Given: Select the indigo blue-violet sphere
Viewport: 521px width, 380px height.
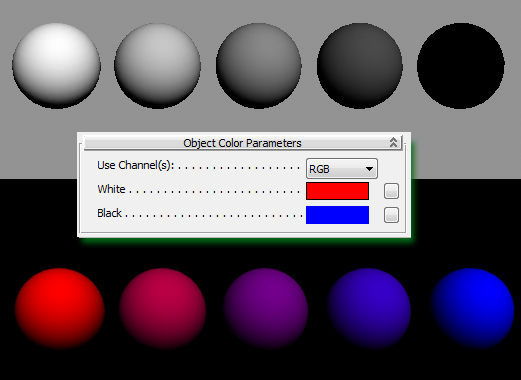Looking at the screenshot, I should (369, 308).
